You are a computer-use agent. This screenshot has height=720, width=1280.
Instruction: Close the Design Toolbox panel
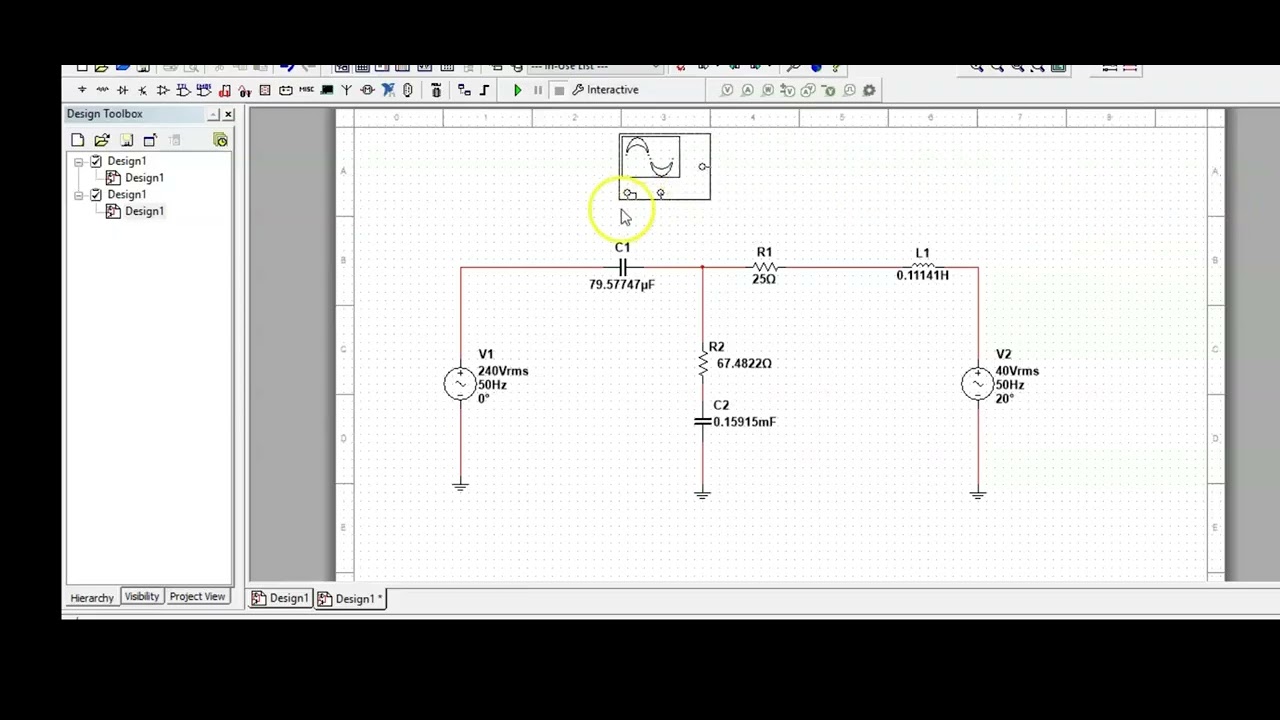click(228, 114)
